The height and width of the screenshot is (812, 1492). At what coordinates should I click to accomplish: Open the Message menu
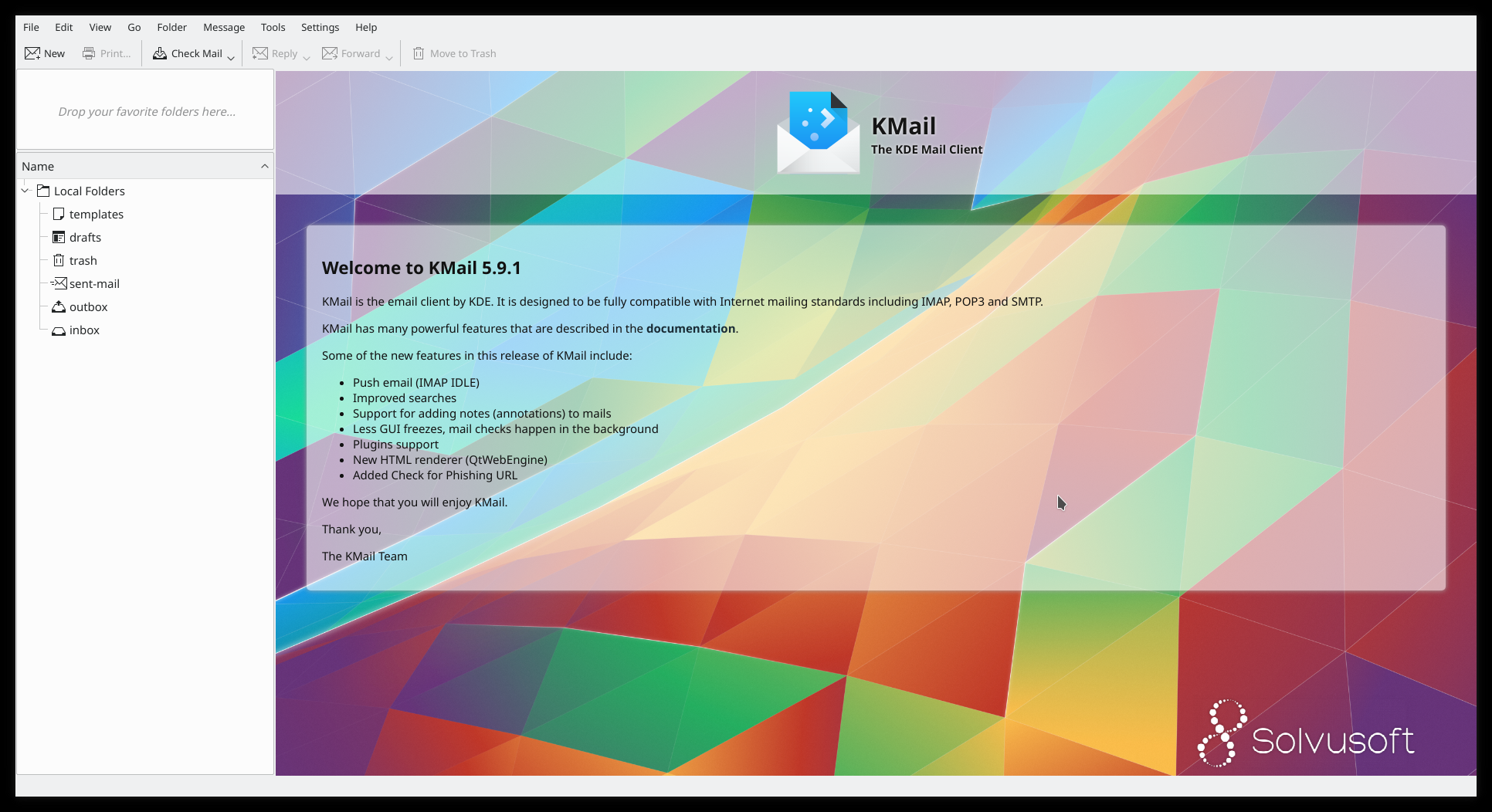224,27
